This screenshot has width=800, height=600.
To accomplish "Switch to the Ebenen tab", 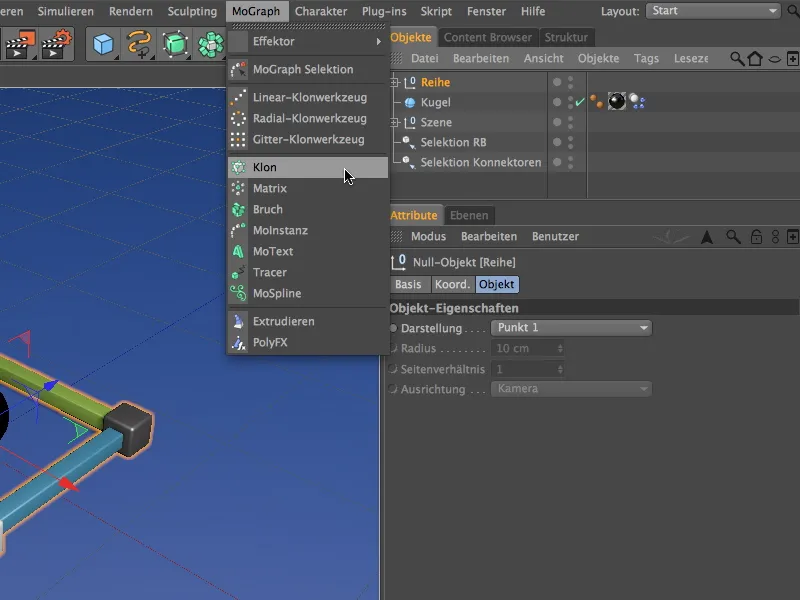I will (469, 215).
